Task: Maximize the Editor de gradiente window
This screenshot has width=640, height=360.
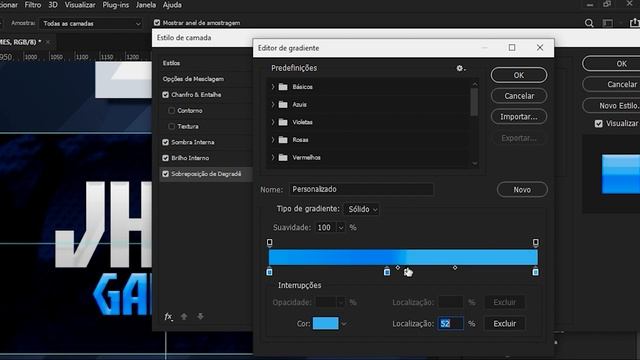Action: click(x=512, y=48)
